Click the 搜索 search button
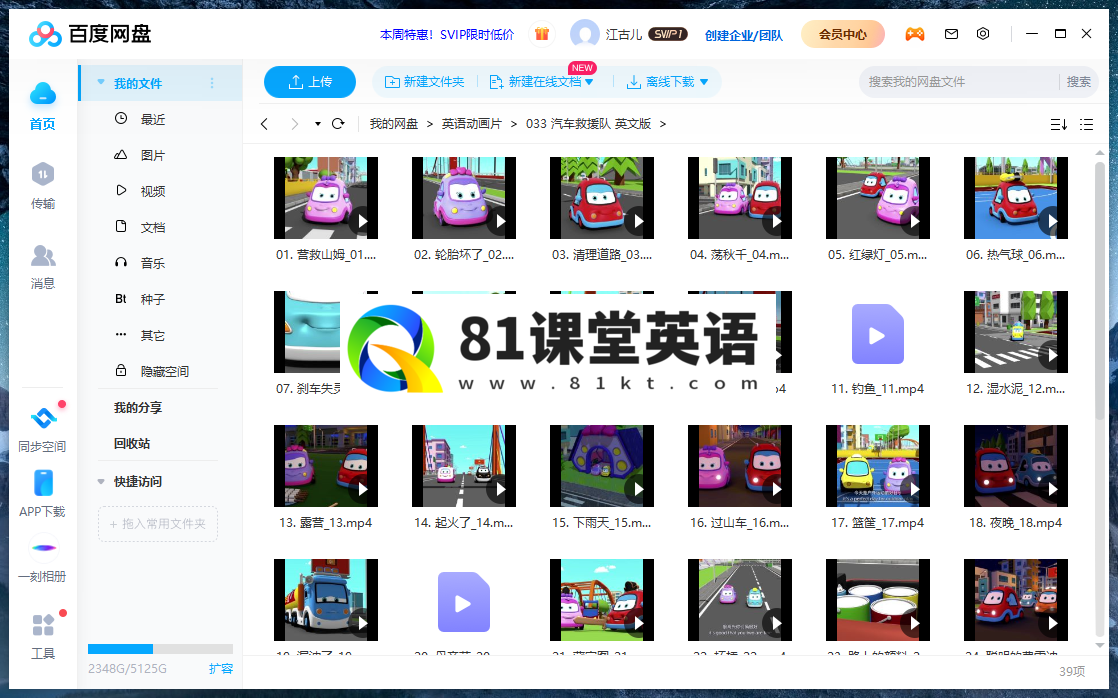 coord(1078,82)
